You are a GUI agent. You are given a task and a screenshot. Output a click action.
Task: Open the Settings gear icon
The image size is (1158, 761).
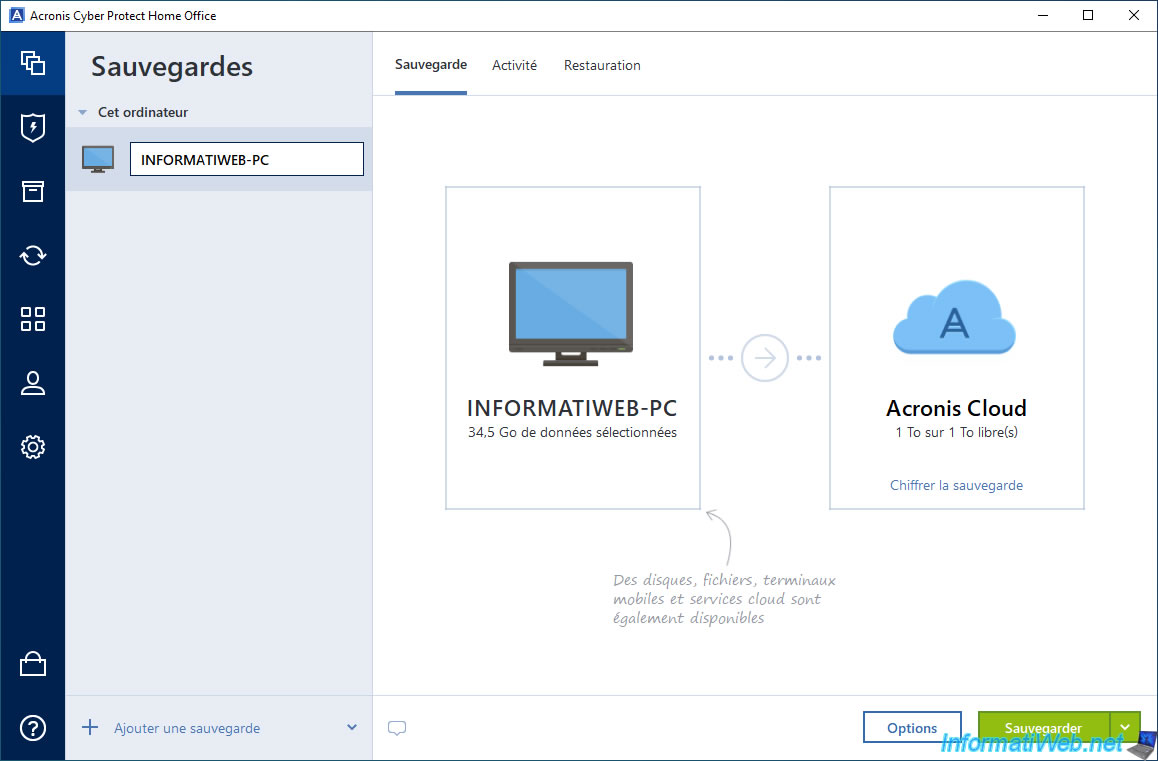click(32, 447)
